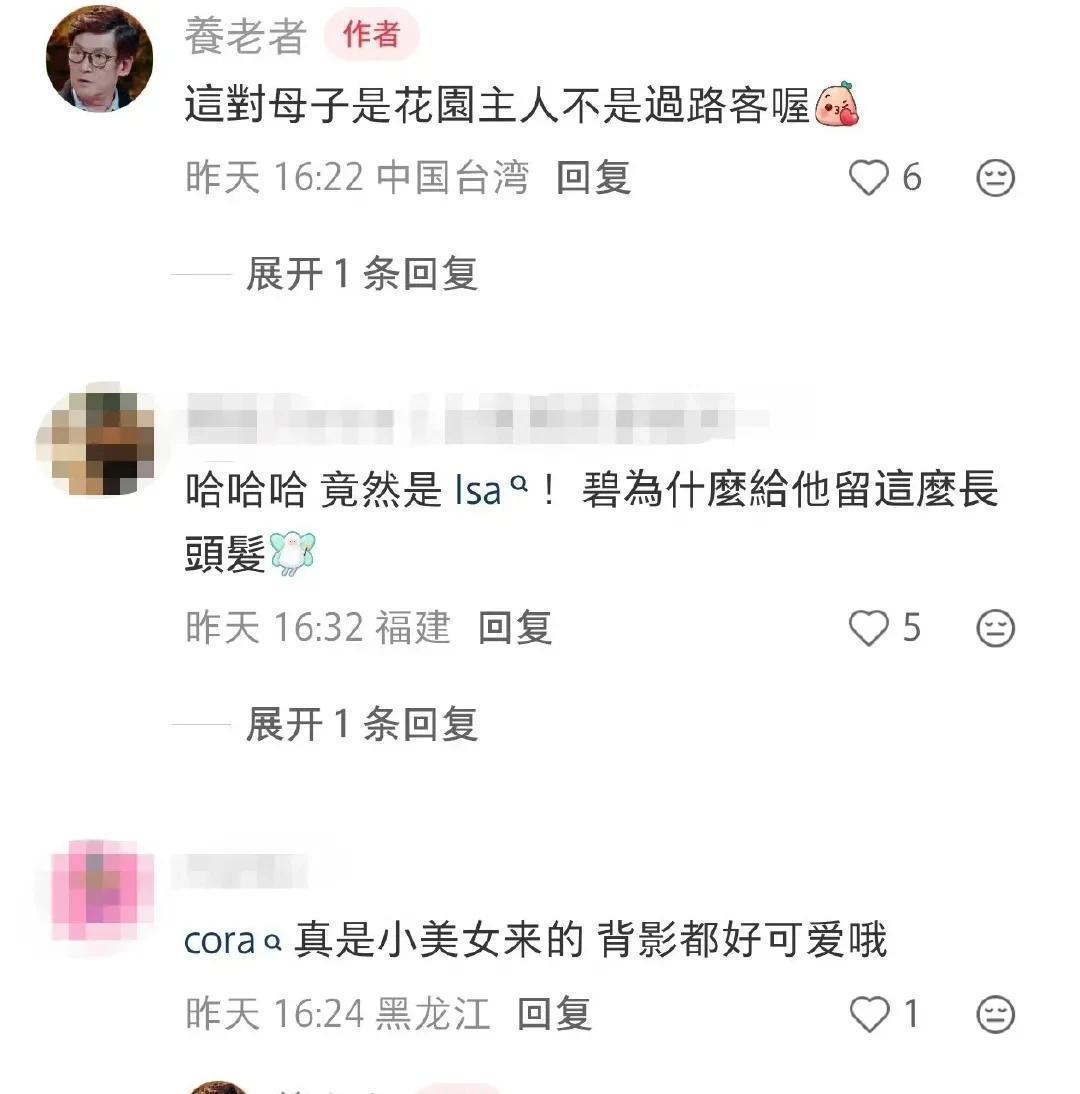Open the Isa search keyword link
Image resolution: width=1080 pixels, height=1094 pixels.
click(478, 489)
